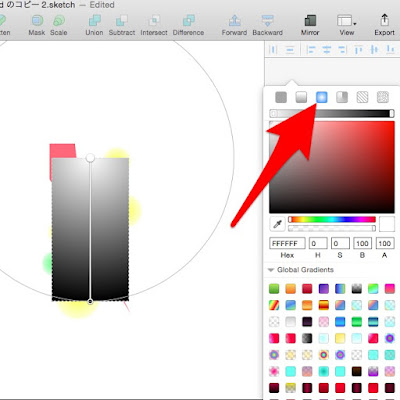The height and width of the screenshot is (400, 400).
Task: Move layer Forward in stack
Action: pyautogui.click(x=234, y=25)
